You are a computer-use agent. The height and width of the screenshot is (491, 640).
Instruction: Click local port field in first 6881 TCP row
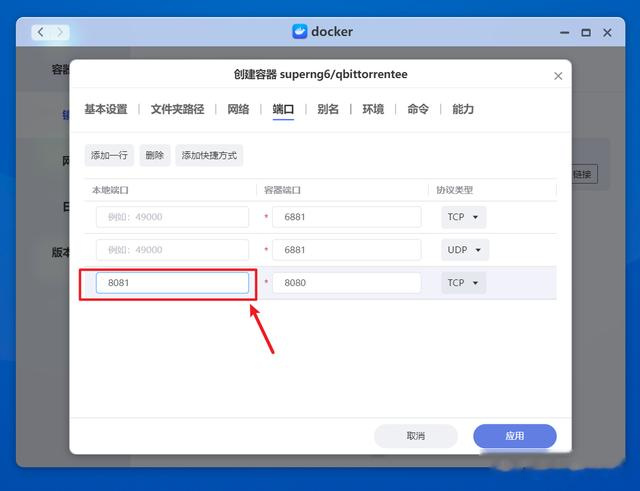[x=172, y=217]
